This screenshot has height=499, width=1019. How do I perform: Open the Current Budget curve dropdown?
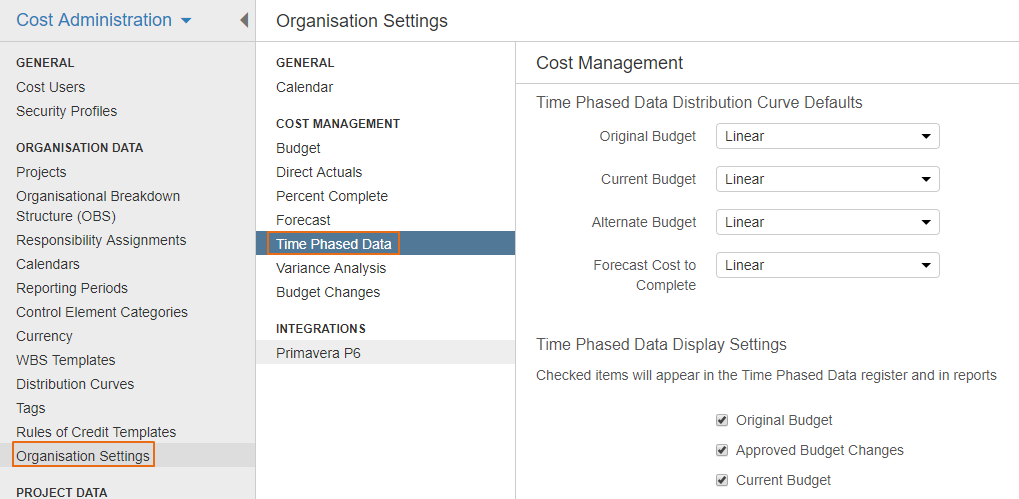click(x=827, y=179)
